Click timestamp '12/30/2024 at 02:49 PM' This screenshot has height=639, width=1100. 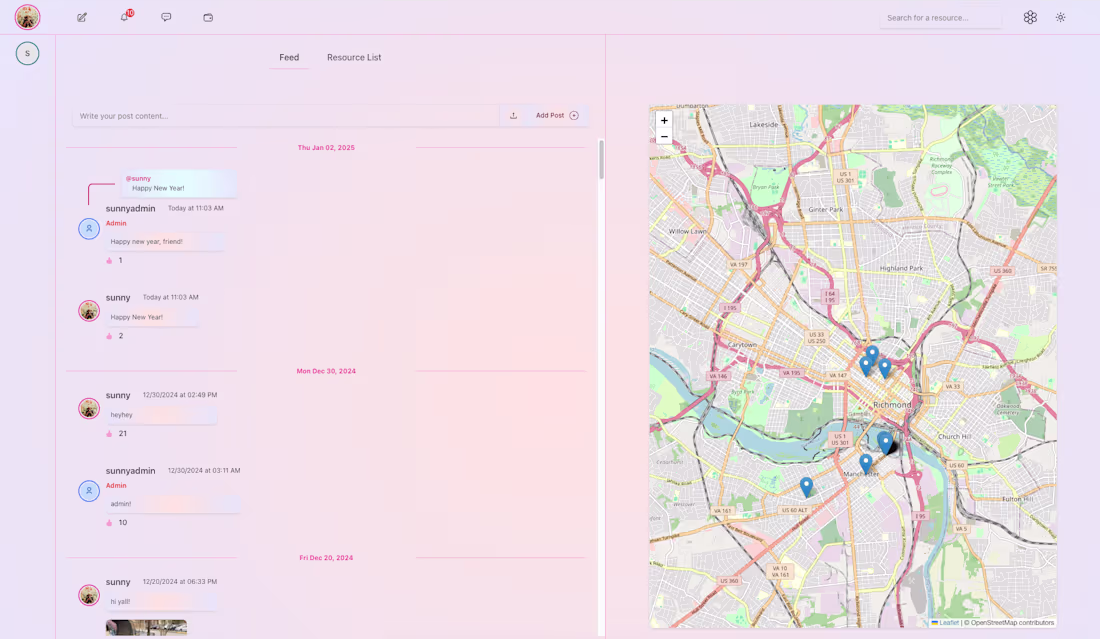pos(180,395)
